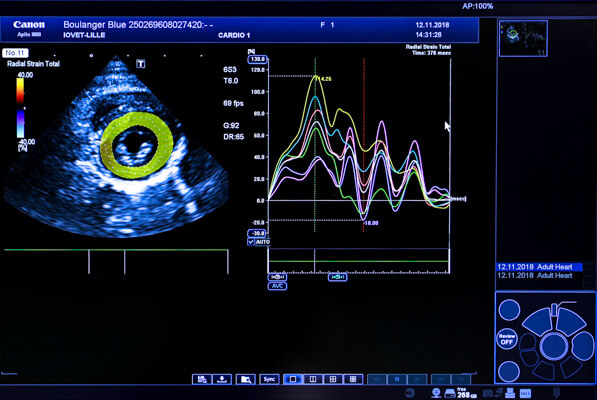
Task: Click the AVC button below the graph
Action: click(277, 286)
